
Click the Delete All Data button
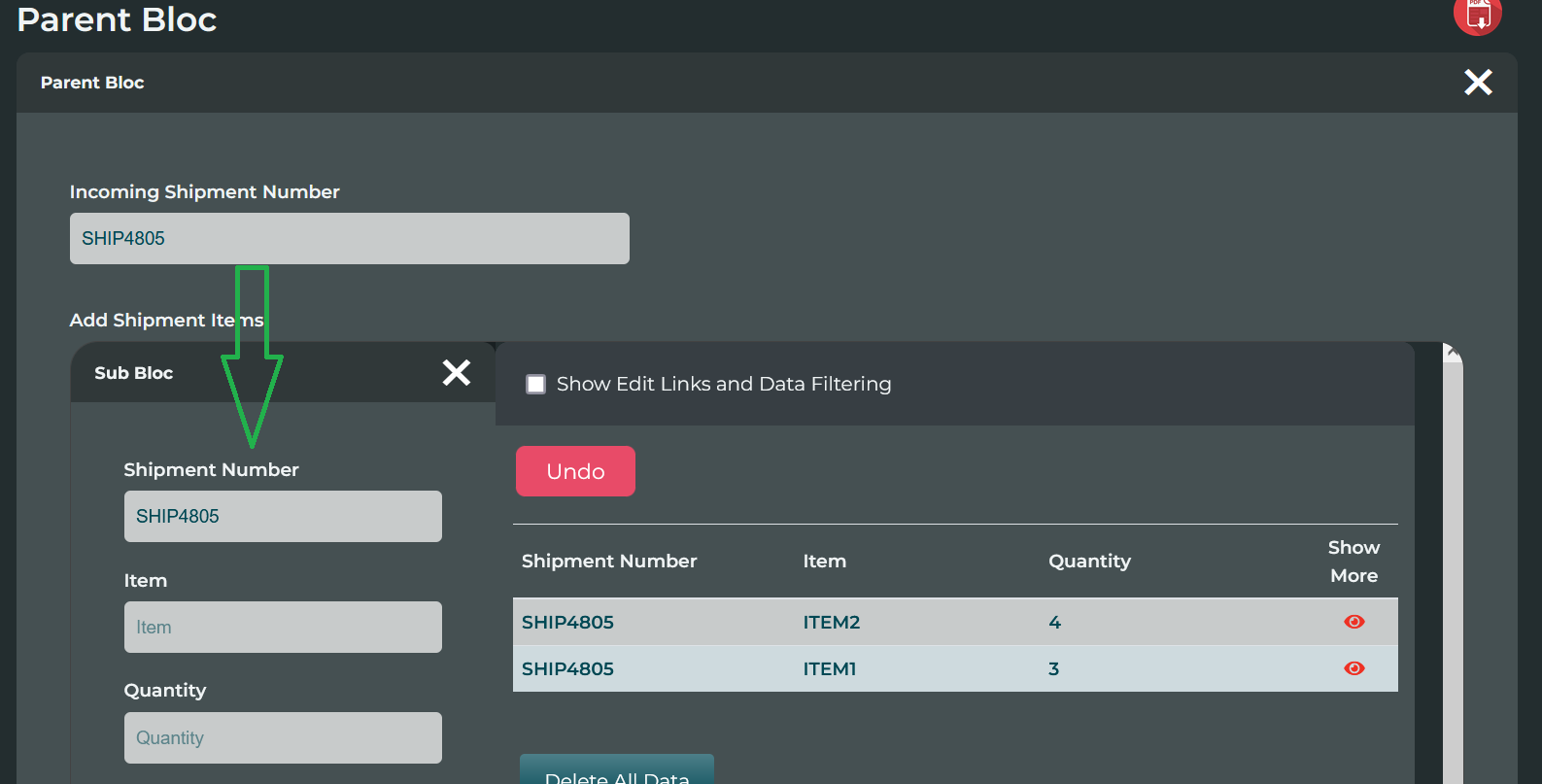click(x=617, y=769)
